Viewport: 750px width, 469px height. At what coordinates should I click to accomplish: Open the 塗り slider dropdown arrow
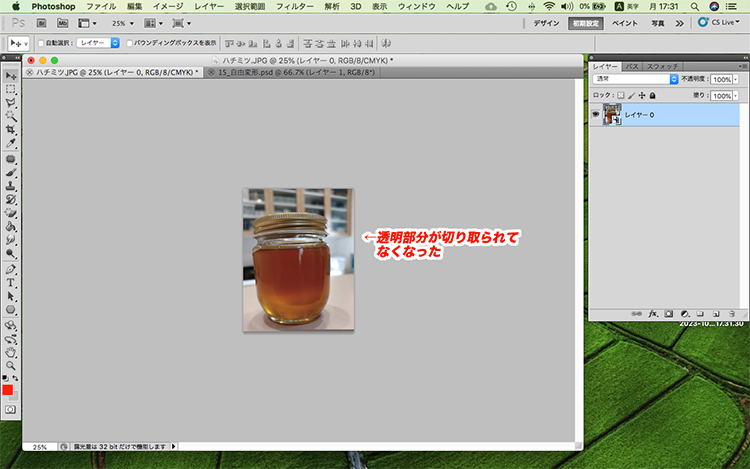pyautogui.click(x=736, y=96)
